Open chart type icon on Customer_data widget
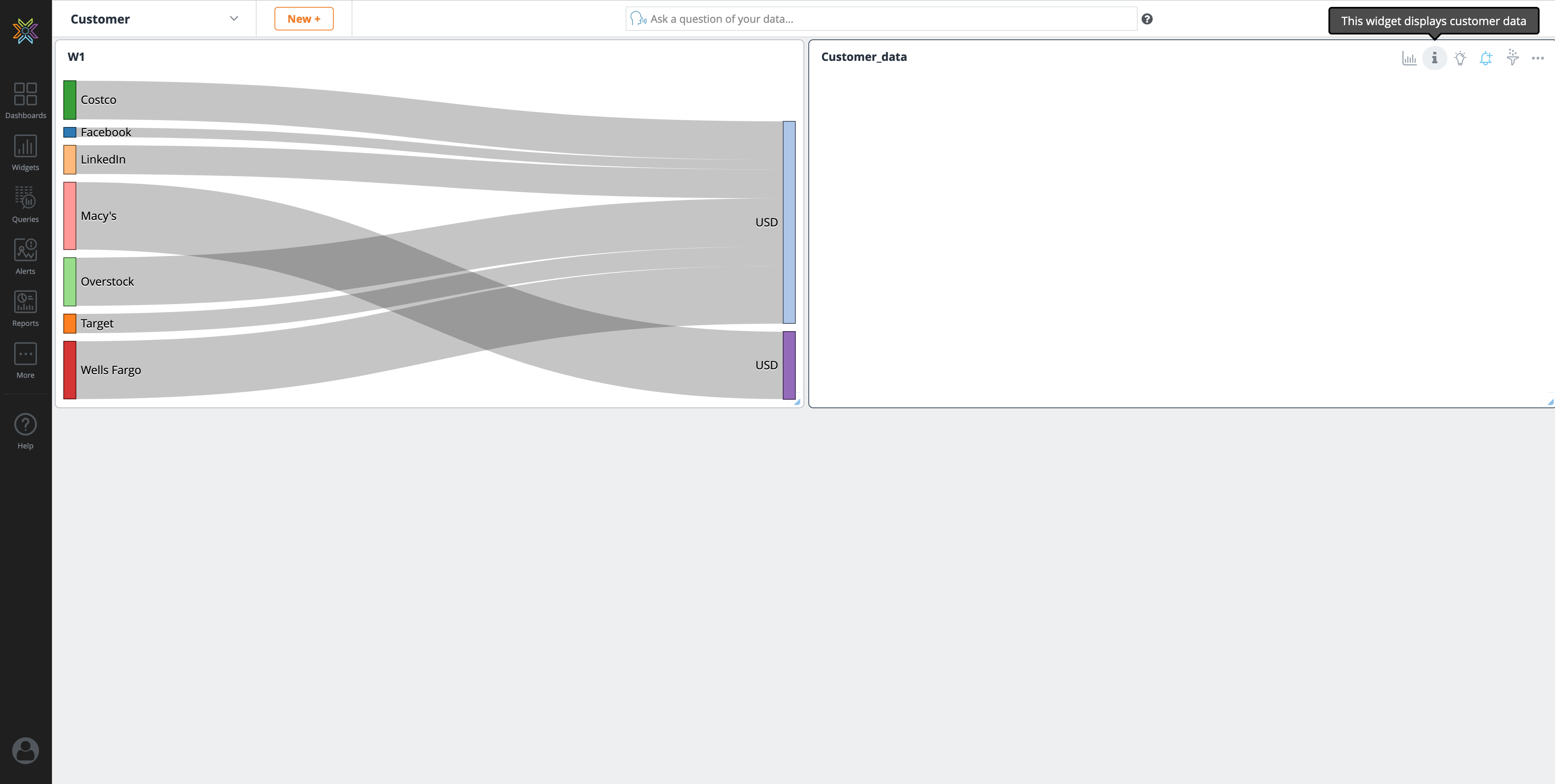 [x=1409, y=58]
